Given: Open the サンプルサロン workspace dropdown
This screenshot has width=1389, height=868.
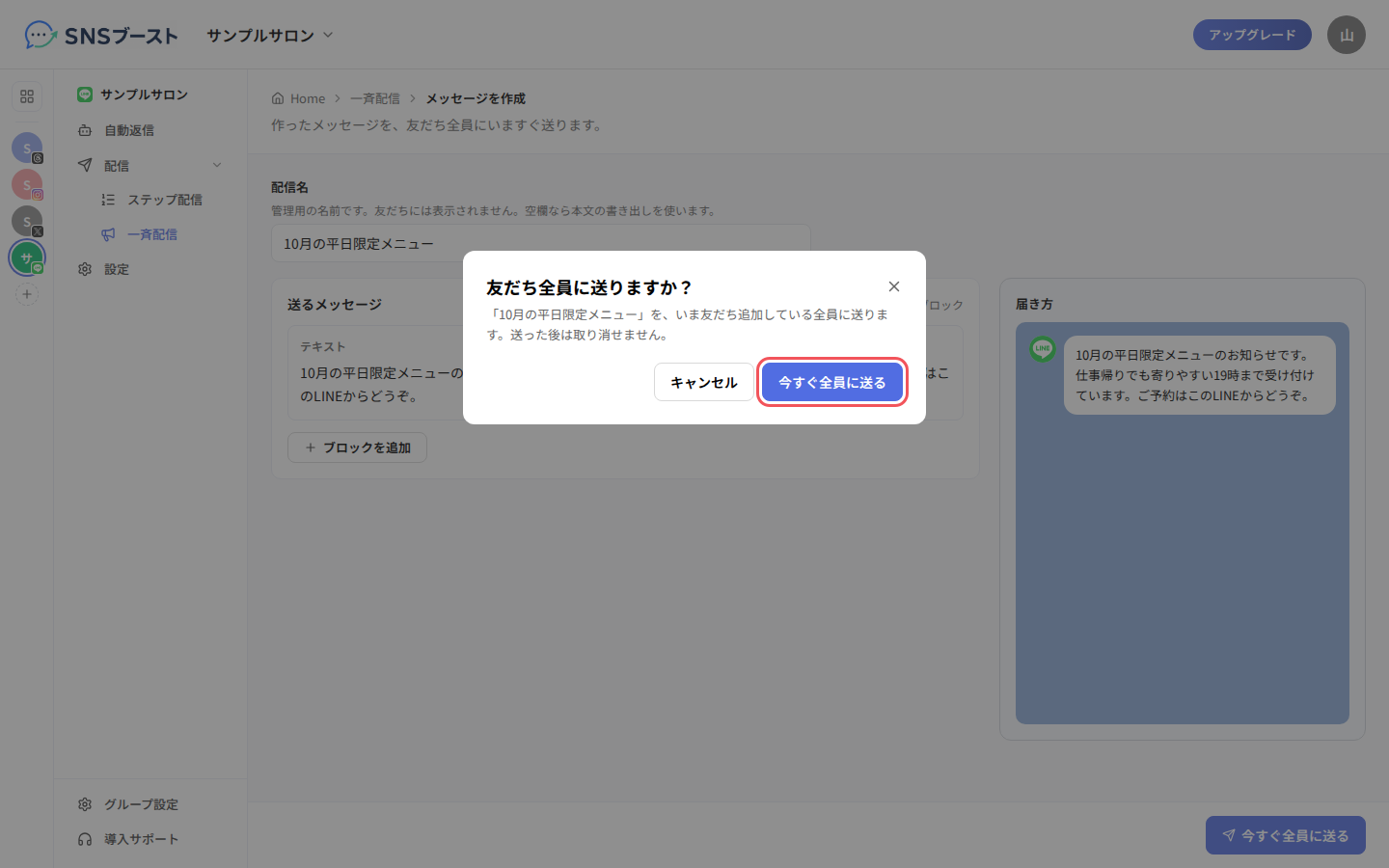Looking at the screenshot, I should coord(270,36).
